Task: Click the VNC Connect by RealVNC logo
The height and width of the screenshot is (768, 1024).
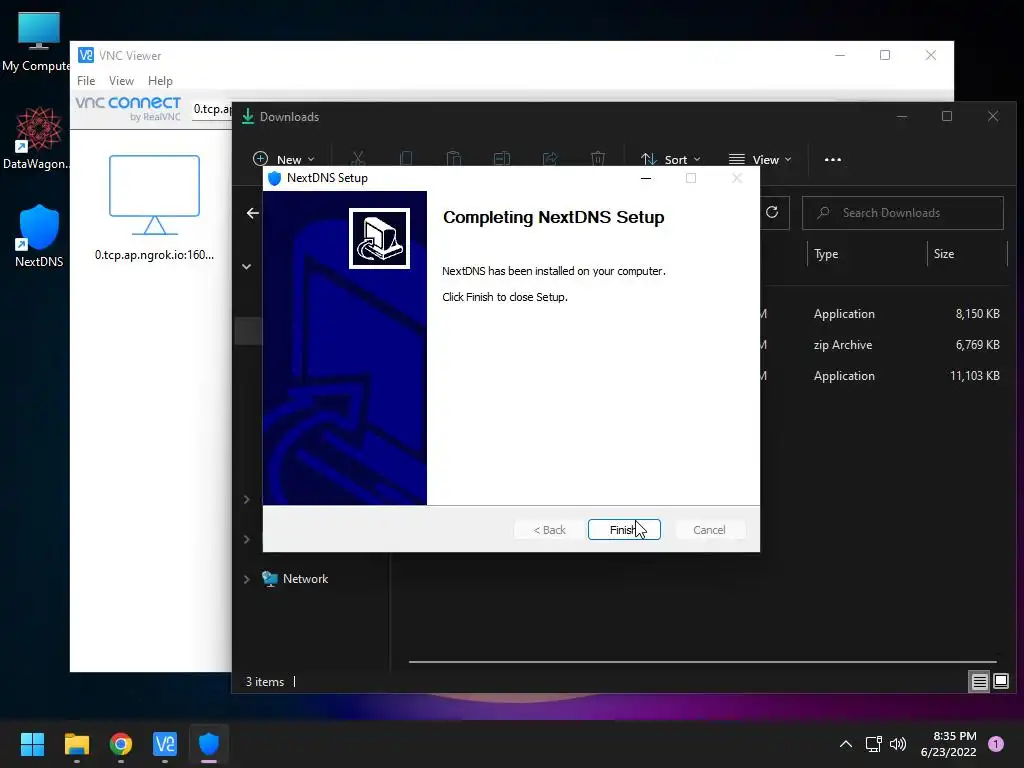Action: pos(128,108)
